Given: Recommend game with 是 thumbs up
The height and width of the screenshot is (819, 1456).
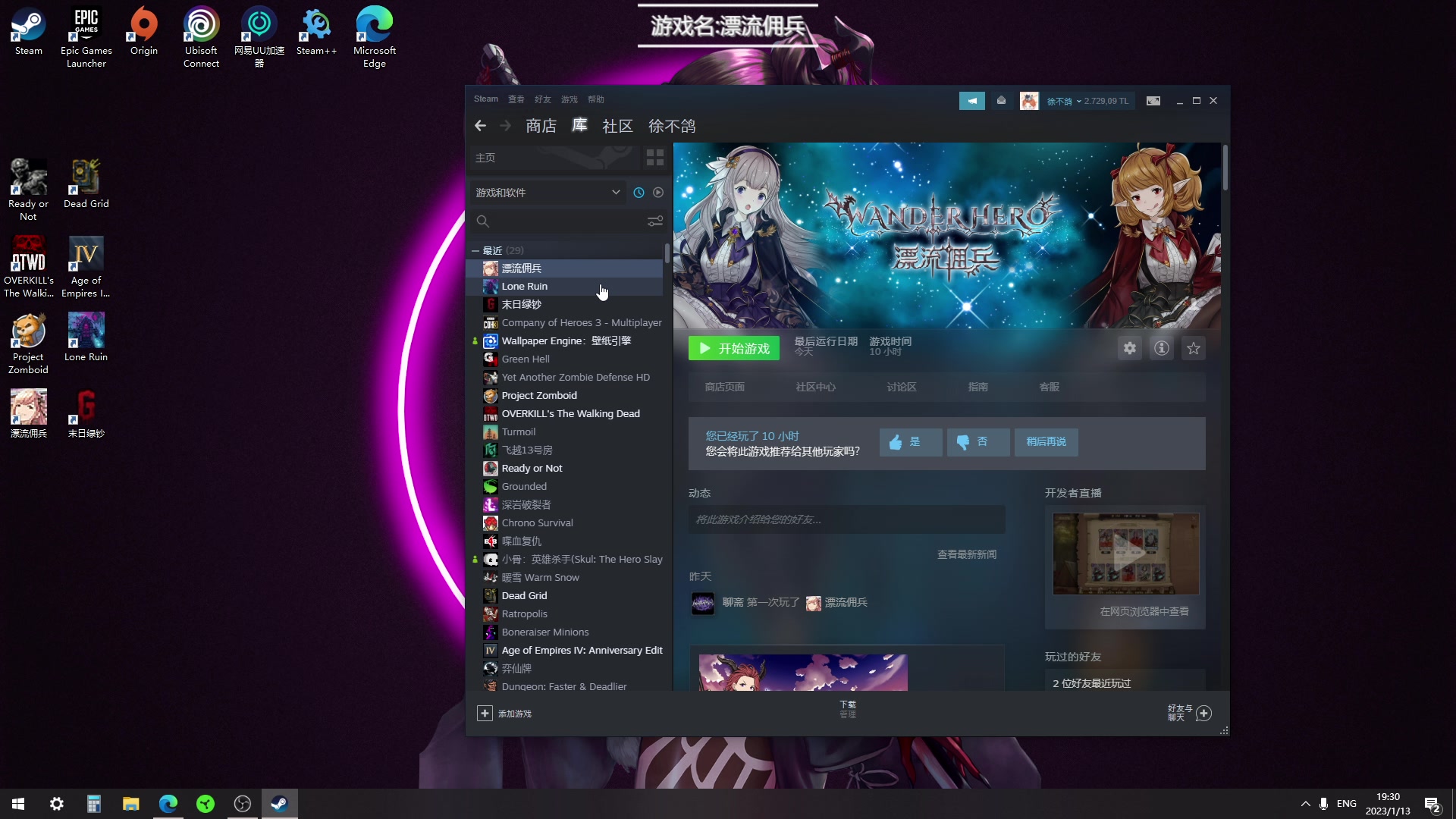Looking at the screenshot, I should 911,442.
